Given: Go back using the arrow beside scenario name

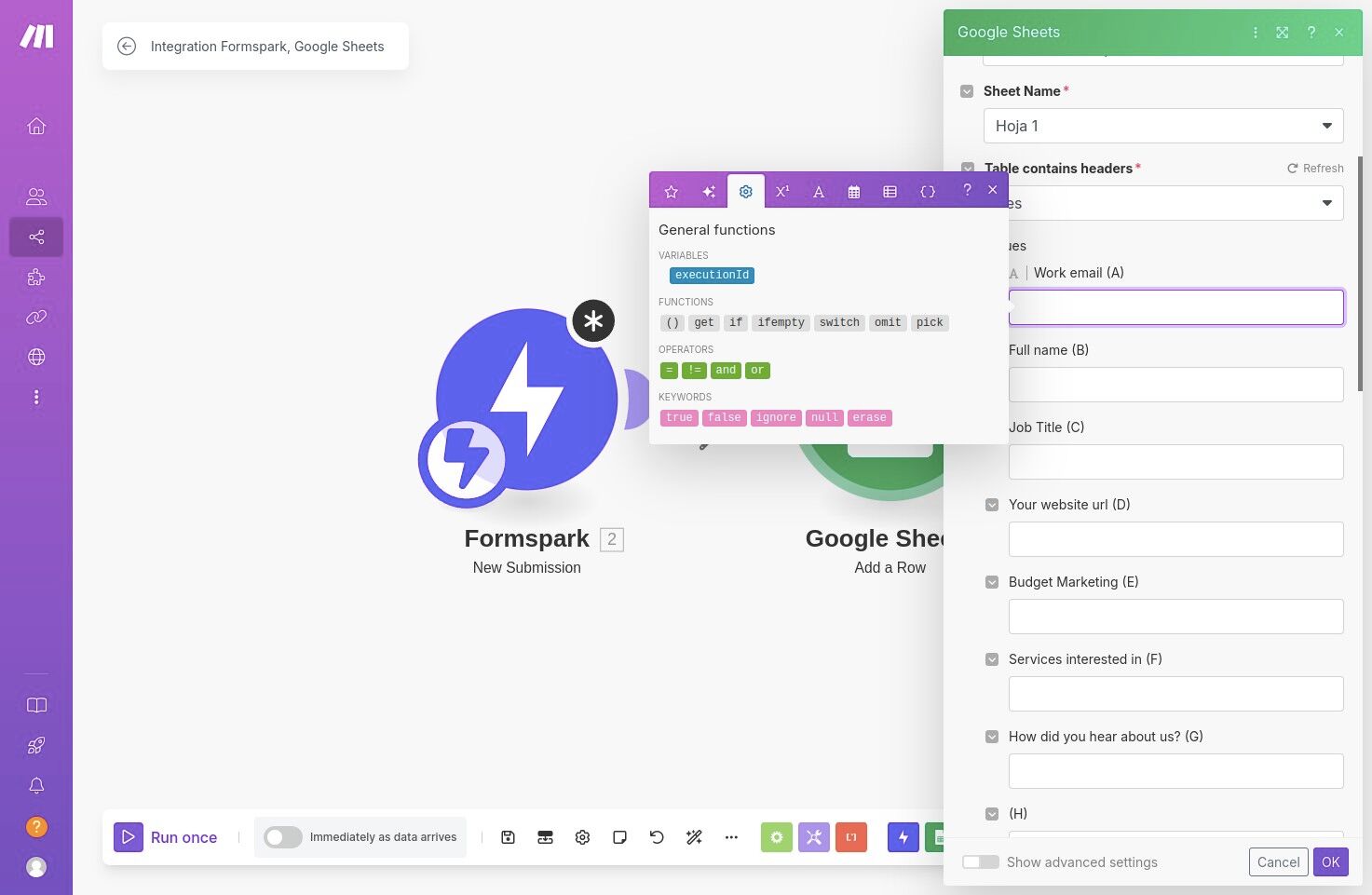Looking at the screenshot, I should tap(127, 46).
